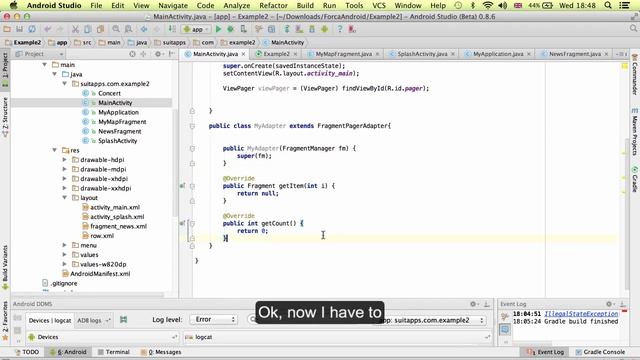
Task: Toggle the TODO tool window
Action: [27, 352]
